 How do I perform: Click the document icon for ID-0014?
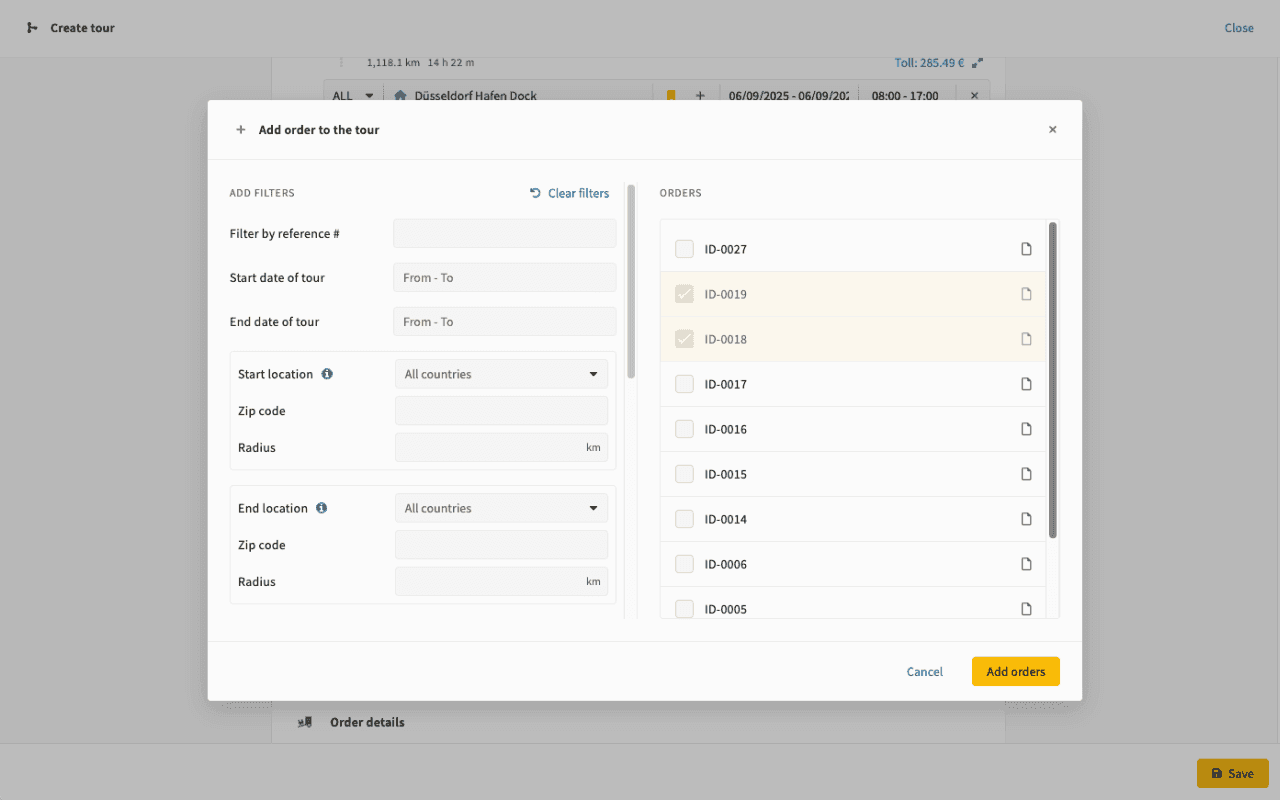[x=1026, y=519]
